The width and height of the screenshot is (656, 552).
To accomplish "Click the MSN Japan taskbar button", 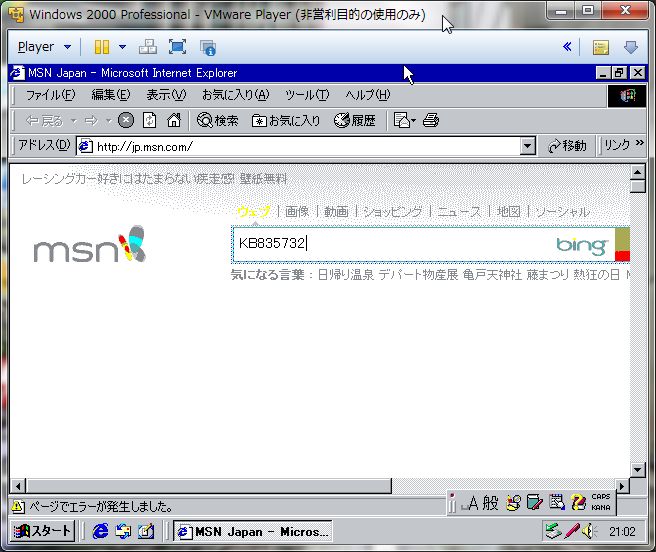I will pyautogui.click(x=253, y=531).
